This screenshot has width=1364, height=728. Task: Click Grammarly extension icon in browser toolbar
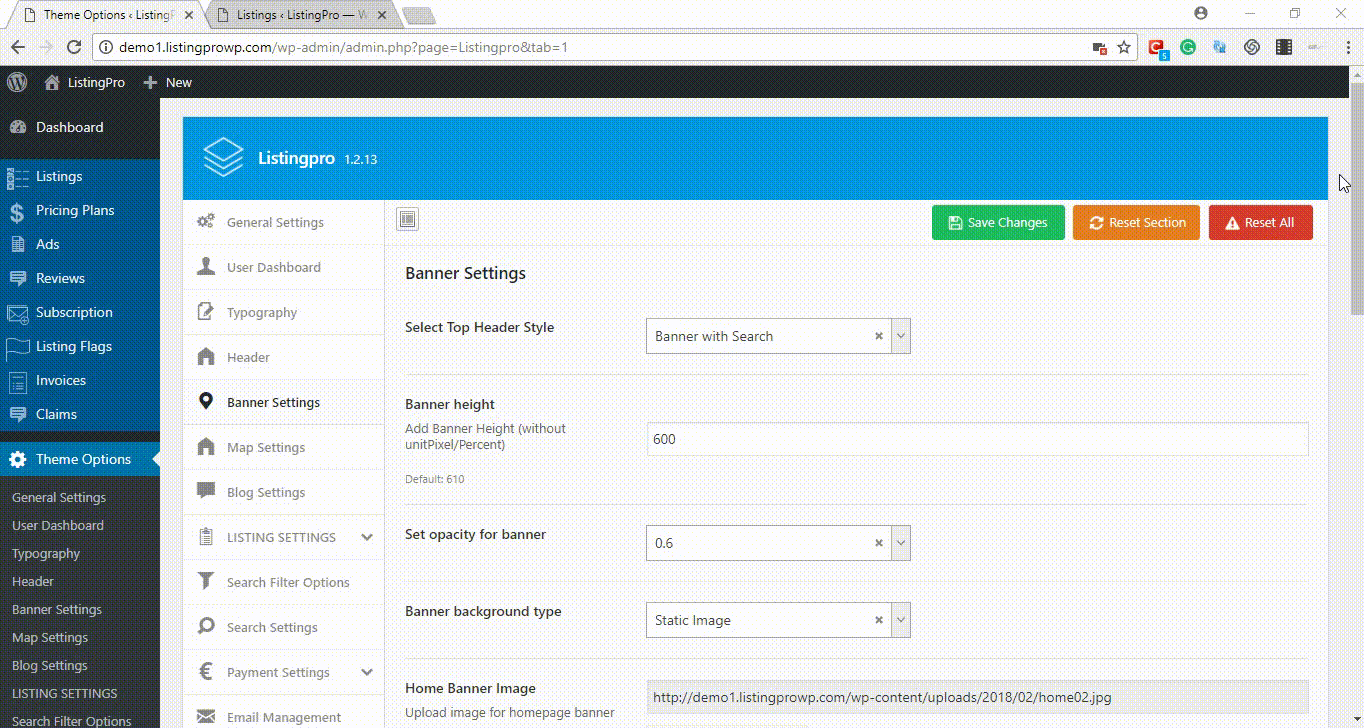(1188, 47)
